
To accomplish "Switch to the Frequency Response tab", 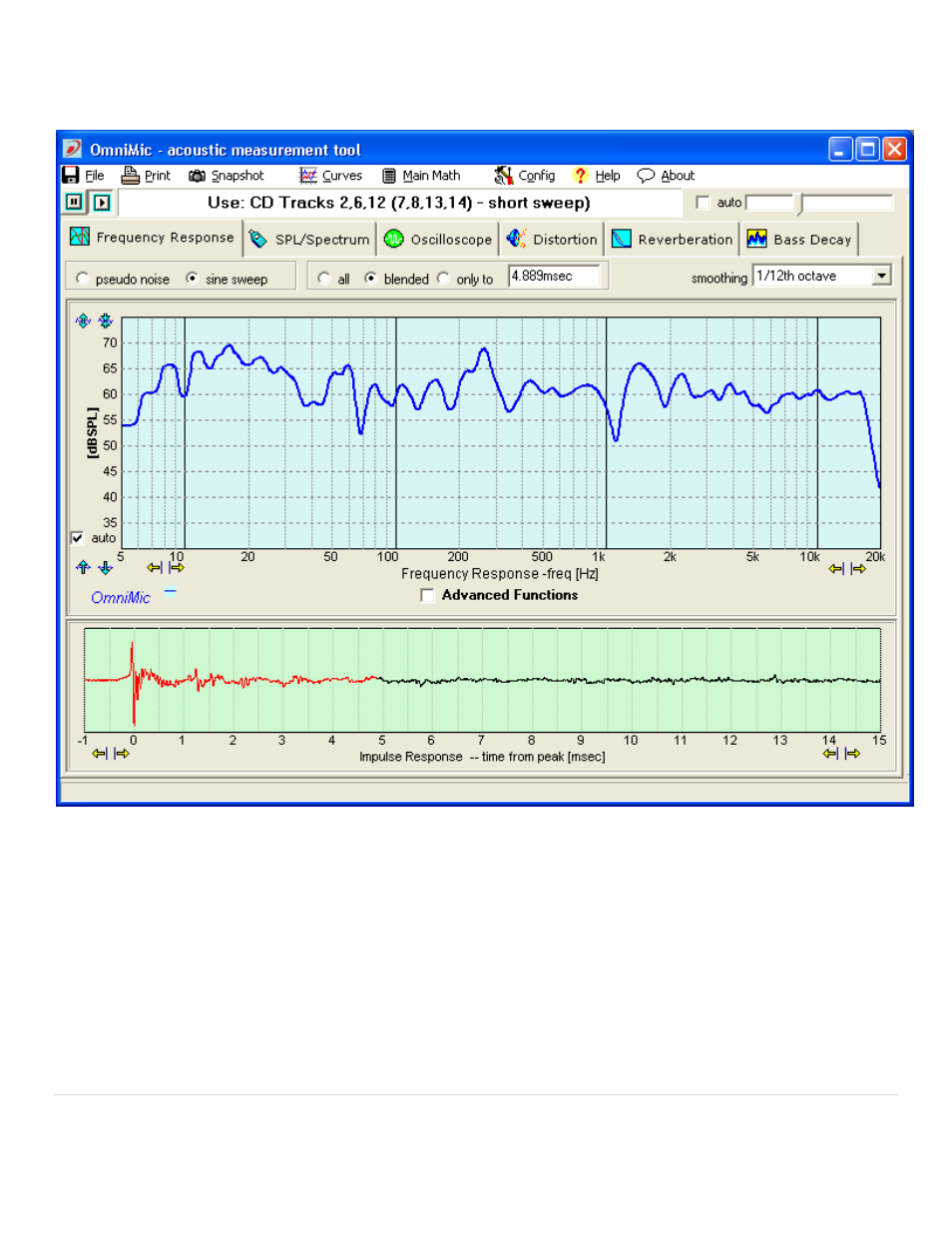I will (x=152, y=238).
